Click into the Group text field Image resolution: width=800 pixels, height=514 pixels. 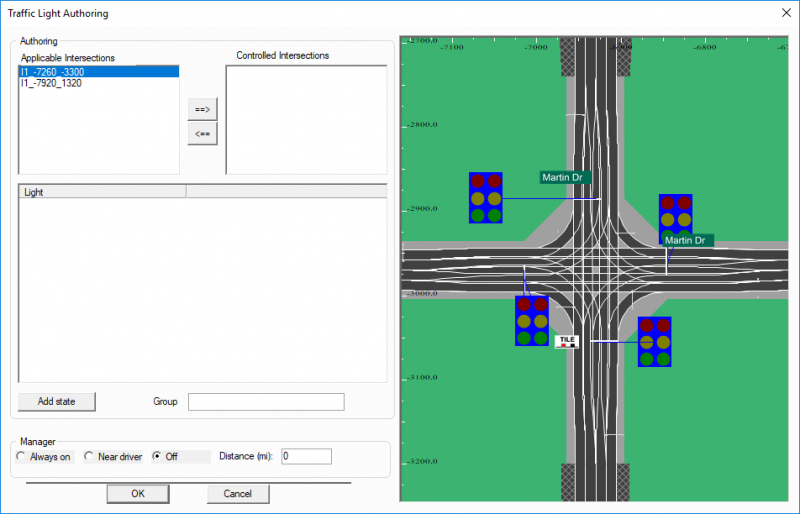tap(266, 402)
